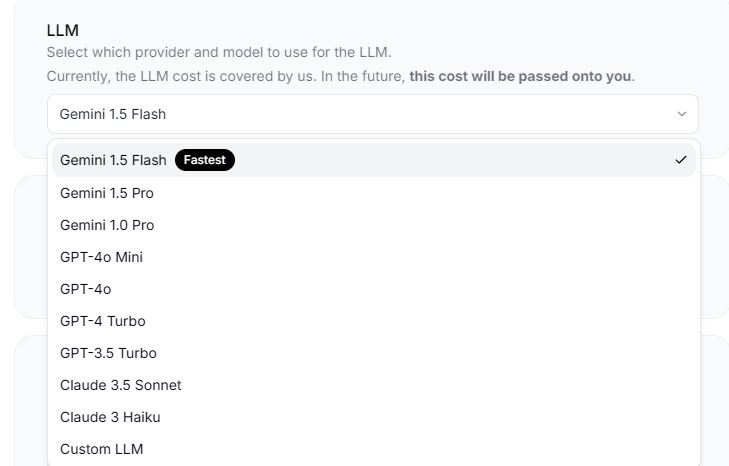
Task: Click the bold 'this cost will be passed onto you' text
Action: (x=521, y=76)
